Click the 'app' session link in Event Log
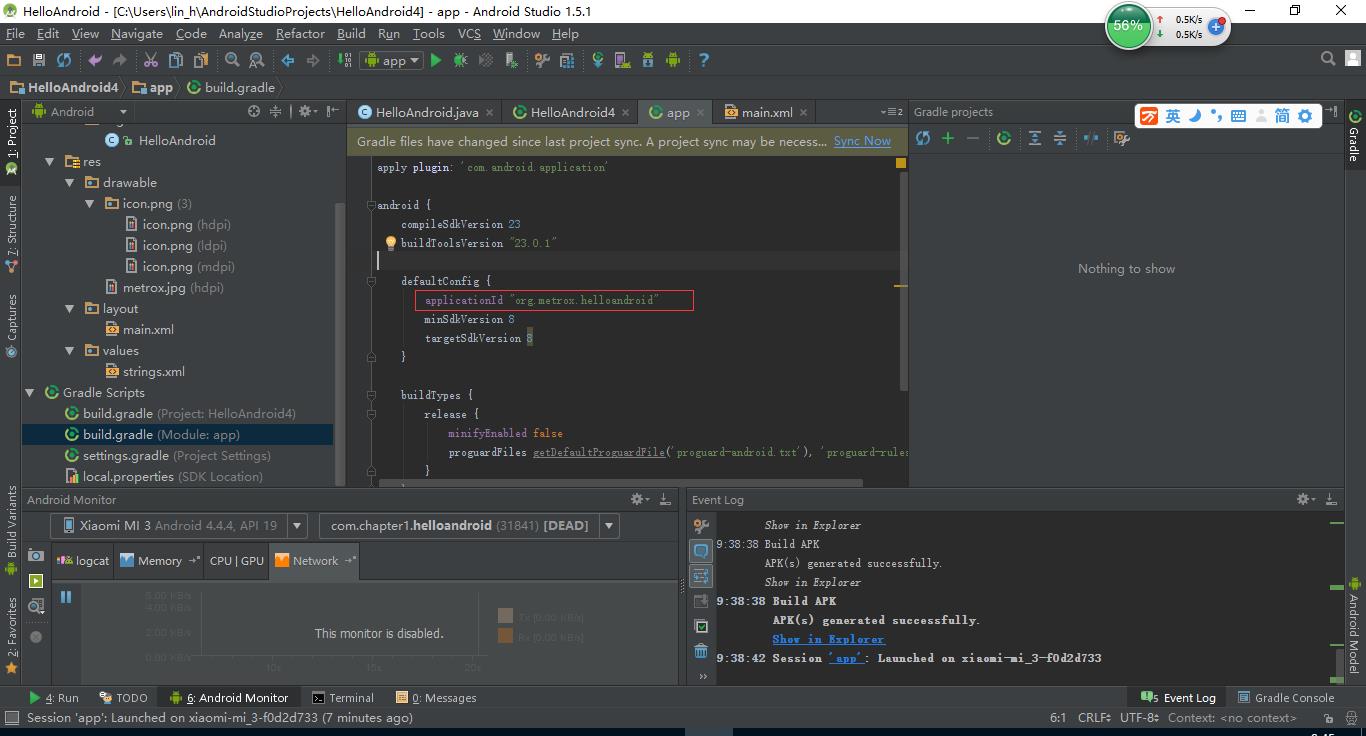The width and height of the screenshot is (1366, 736). pyautogui.click(x=846, y=658)
